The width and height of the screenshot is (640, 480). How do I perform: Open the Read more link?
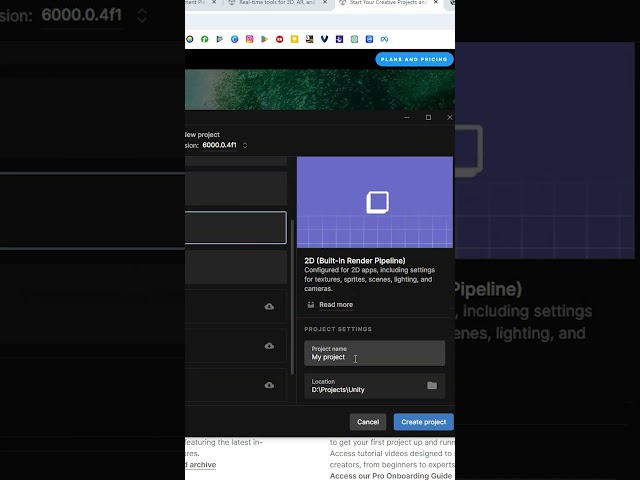[336, 304]
